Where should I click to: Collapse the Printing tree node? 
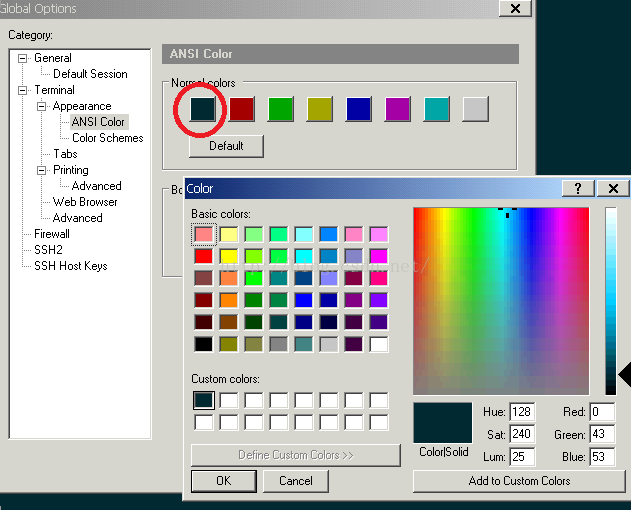pyautogui.click(x=41, y=170)
